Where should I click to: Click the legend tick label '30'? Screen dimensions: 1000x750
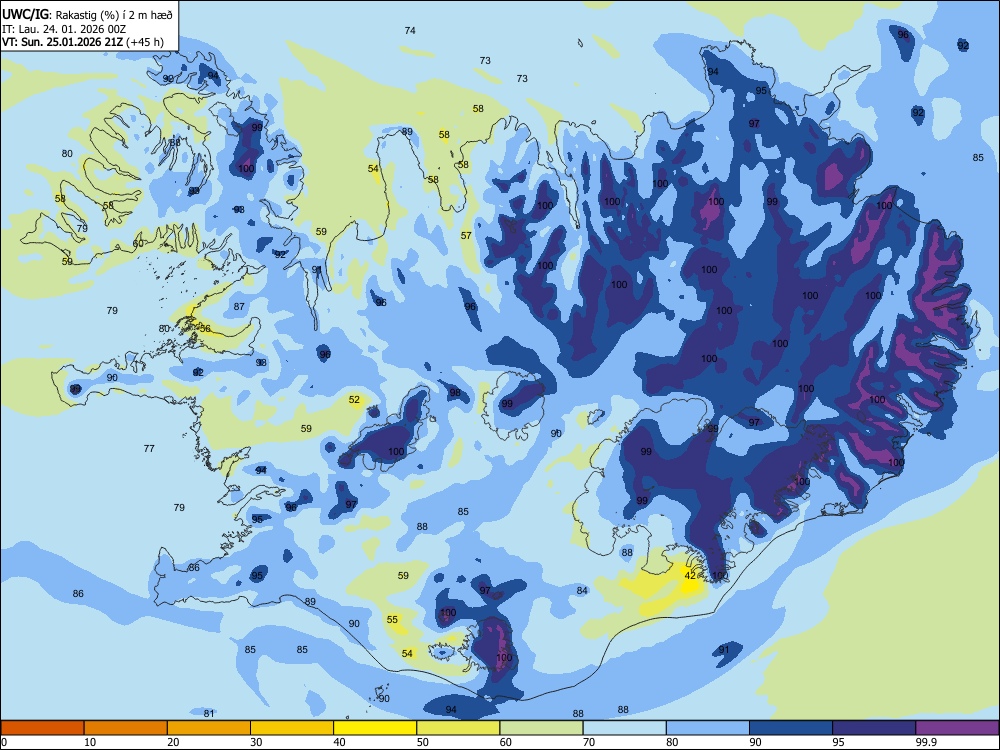(x=256, y=742)
